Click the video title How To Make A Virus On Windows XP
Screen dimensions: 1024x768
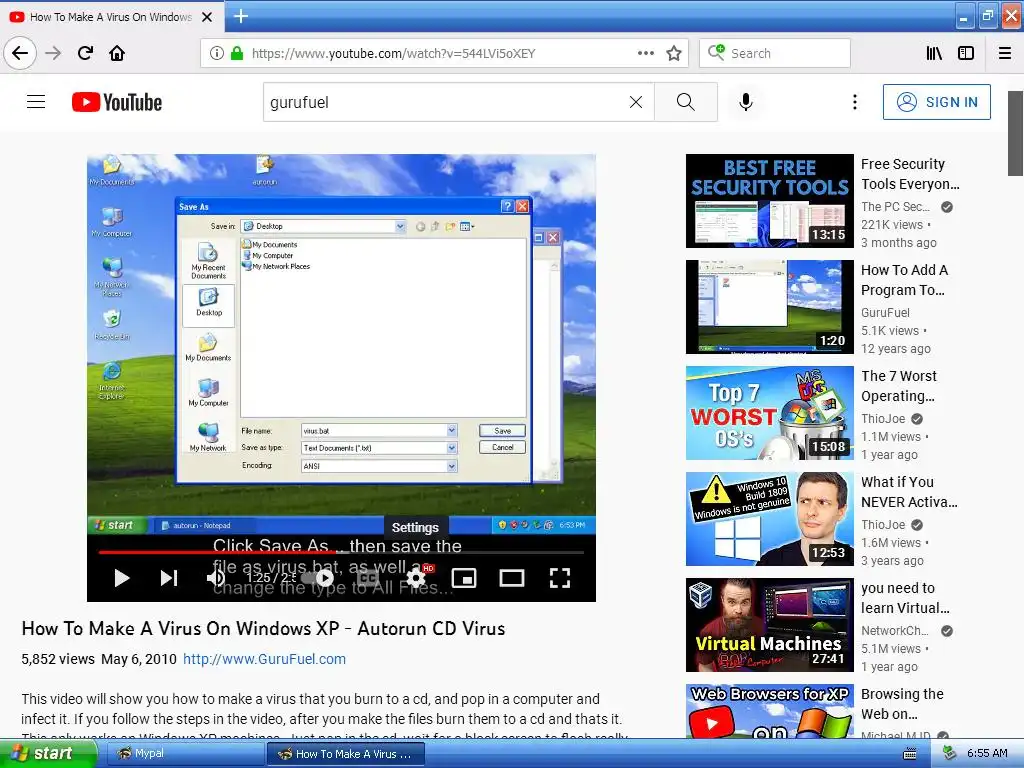point(263,628)
